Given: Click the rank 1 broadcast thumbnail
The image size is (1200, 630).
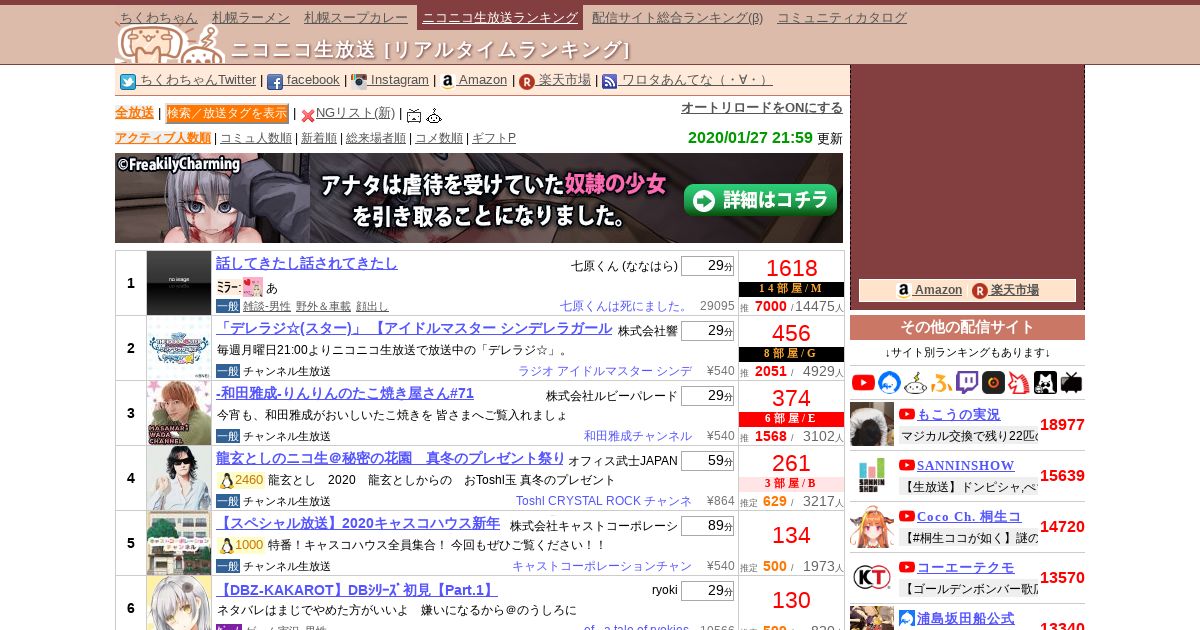Looking at the screenshot, I should (179, 283).
